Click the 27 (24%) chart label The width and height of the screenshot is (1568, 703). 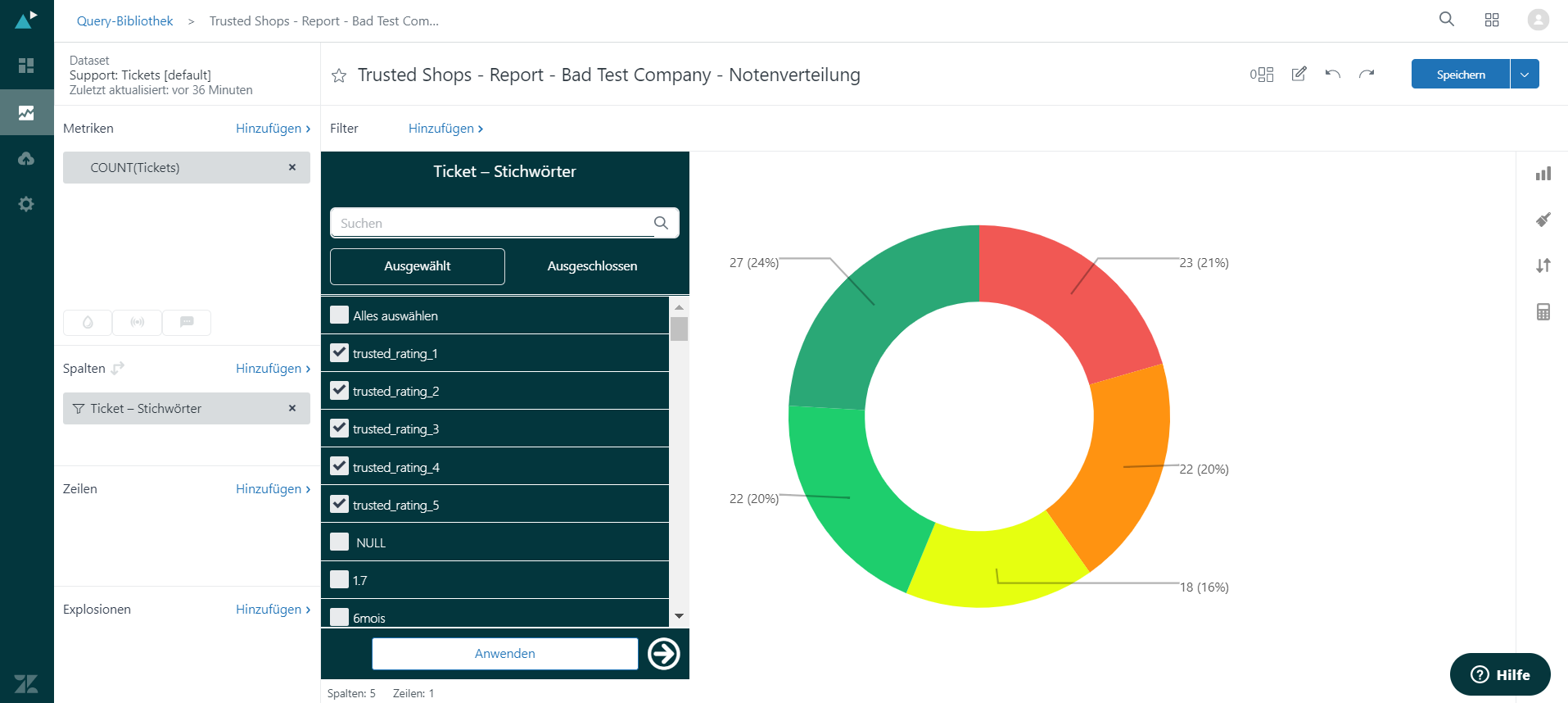(x=754, y=263)
